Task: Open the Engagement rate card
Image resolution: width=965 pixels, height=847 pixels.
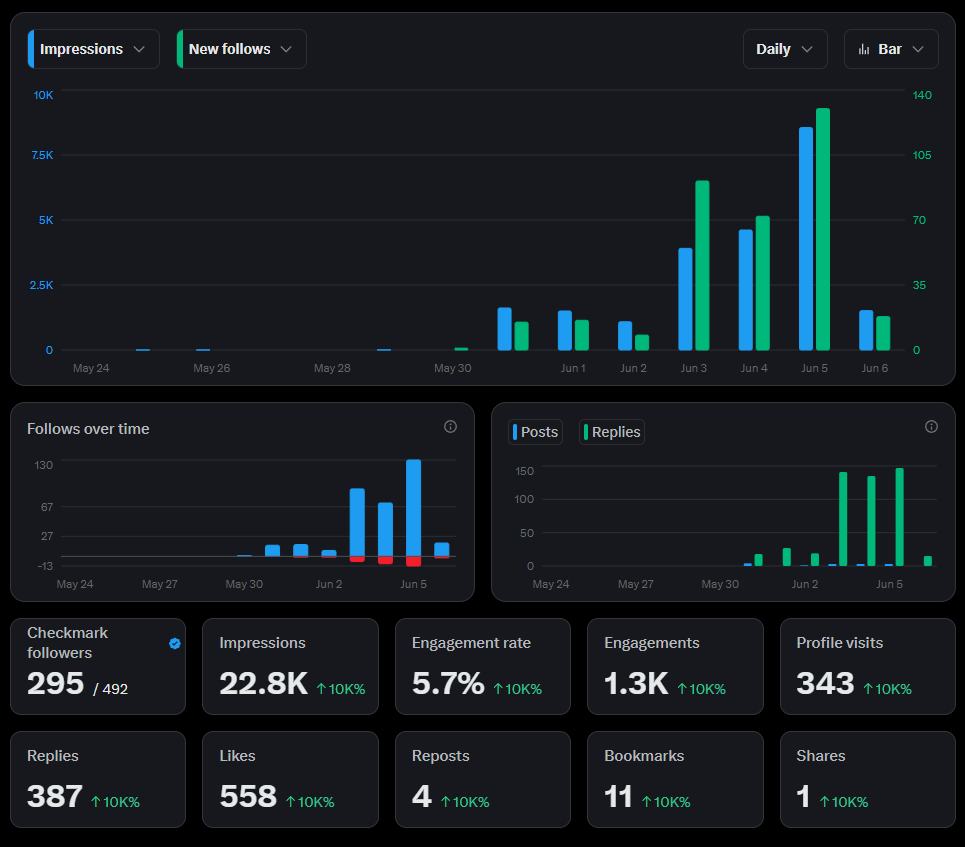Action: 482,667
